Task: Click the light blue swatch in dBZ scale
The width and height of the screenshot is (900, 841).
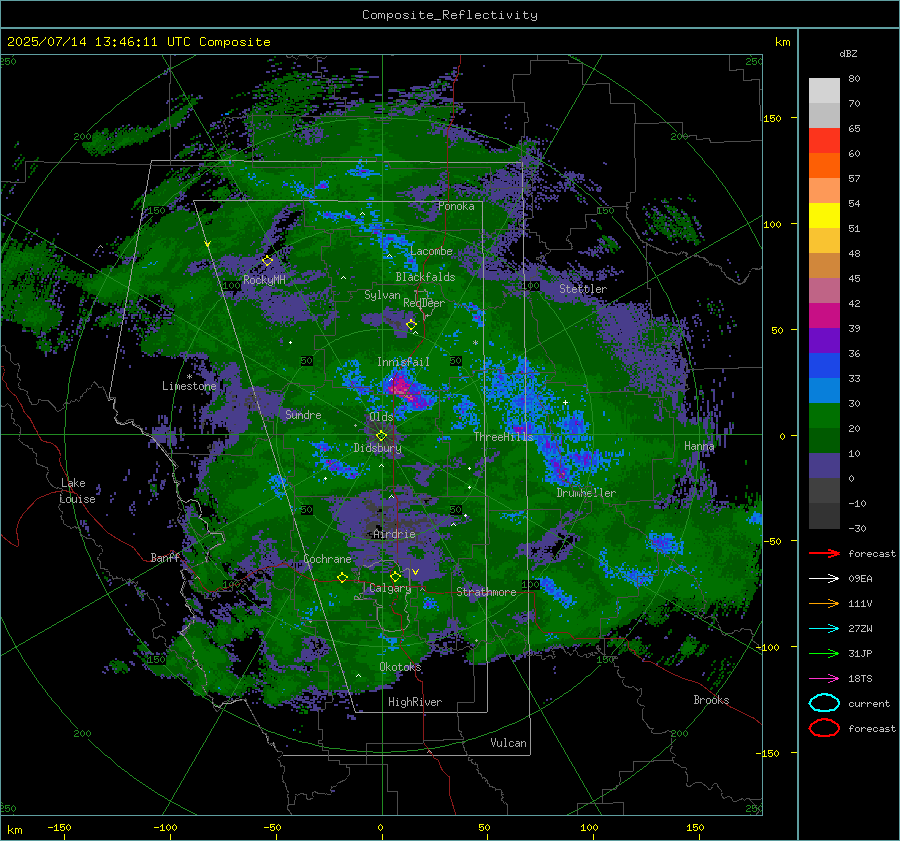Action: click(x=824, y=390)
